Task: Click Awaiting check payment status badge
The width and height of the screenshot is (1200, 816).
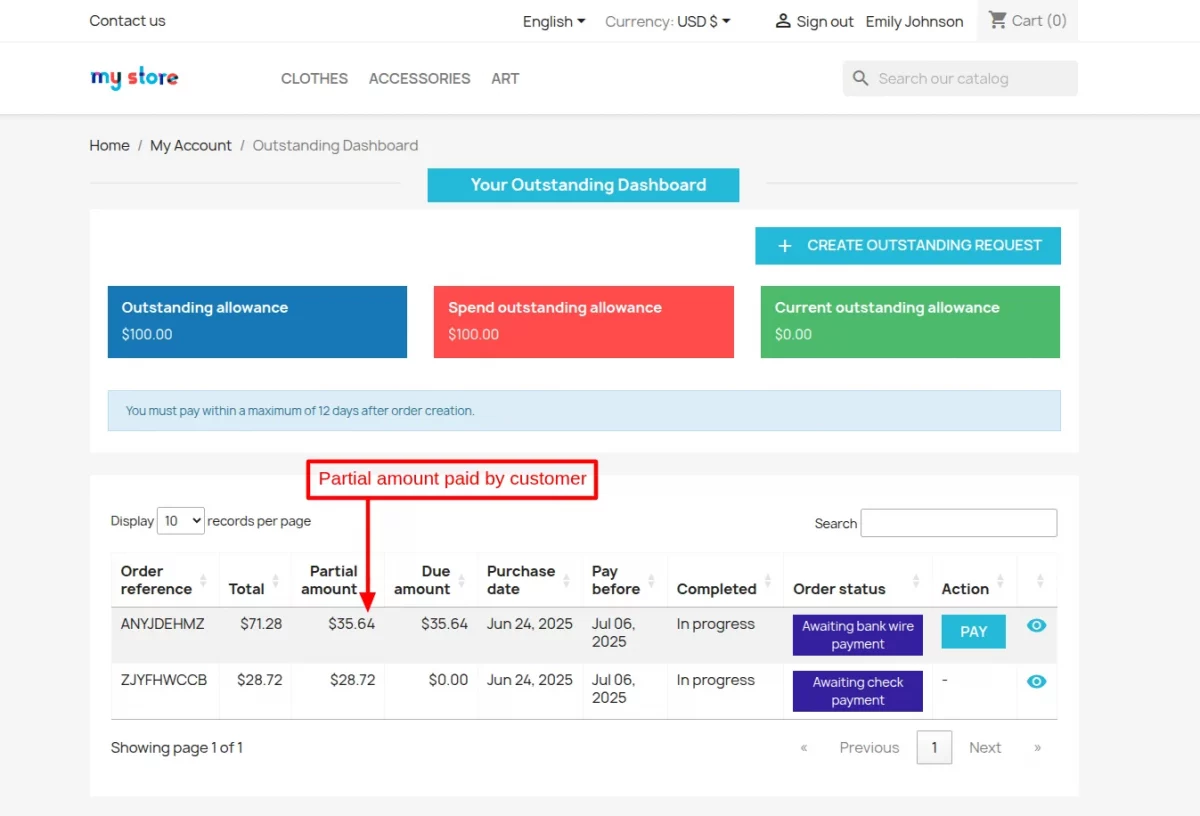Action: (x=858, y=691)
